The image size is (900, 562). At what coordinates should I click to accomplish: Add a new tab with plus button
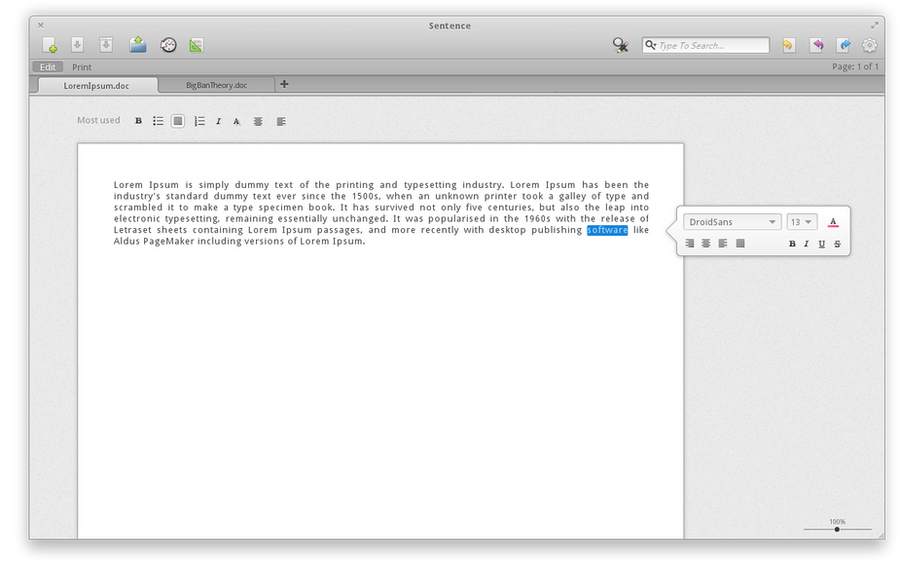coord(284,84)
